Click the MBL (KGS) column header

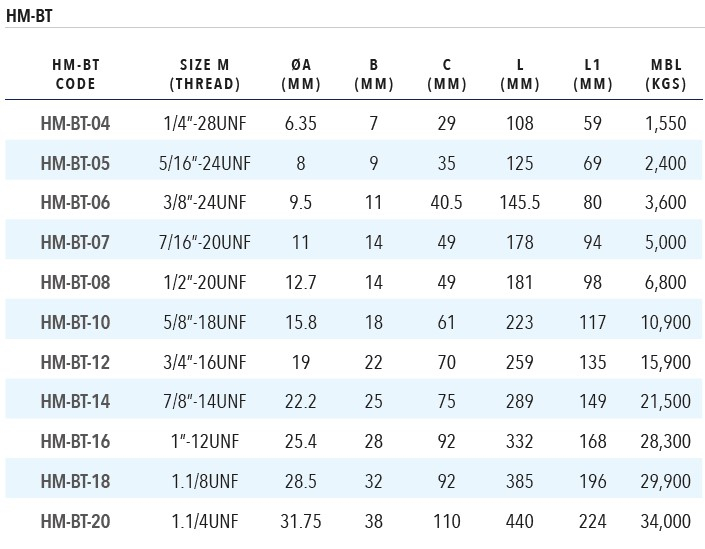coord(666,75)
